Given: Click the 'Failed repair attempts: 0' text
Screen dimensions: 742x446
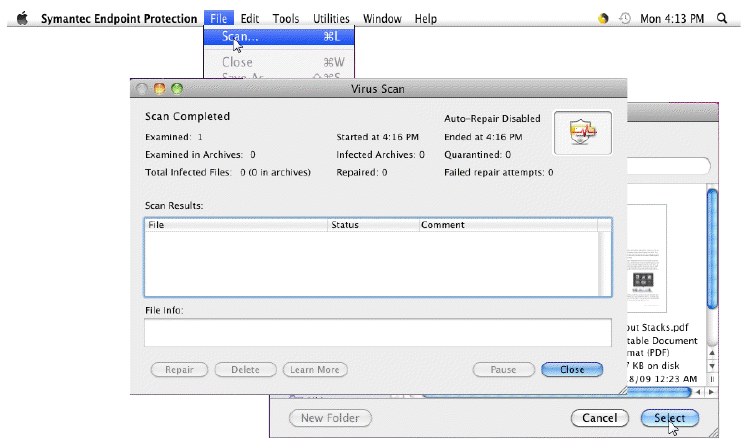Looking at the screenshot, I should click(499, 172).
